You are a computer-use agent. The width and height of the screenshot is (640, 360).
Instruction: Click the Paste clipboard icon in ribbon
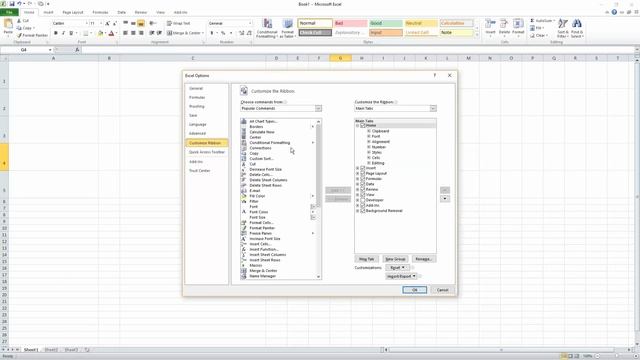pos(8,25)
